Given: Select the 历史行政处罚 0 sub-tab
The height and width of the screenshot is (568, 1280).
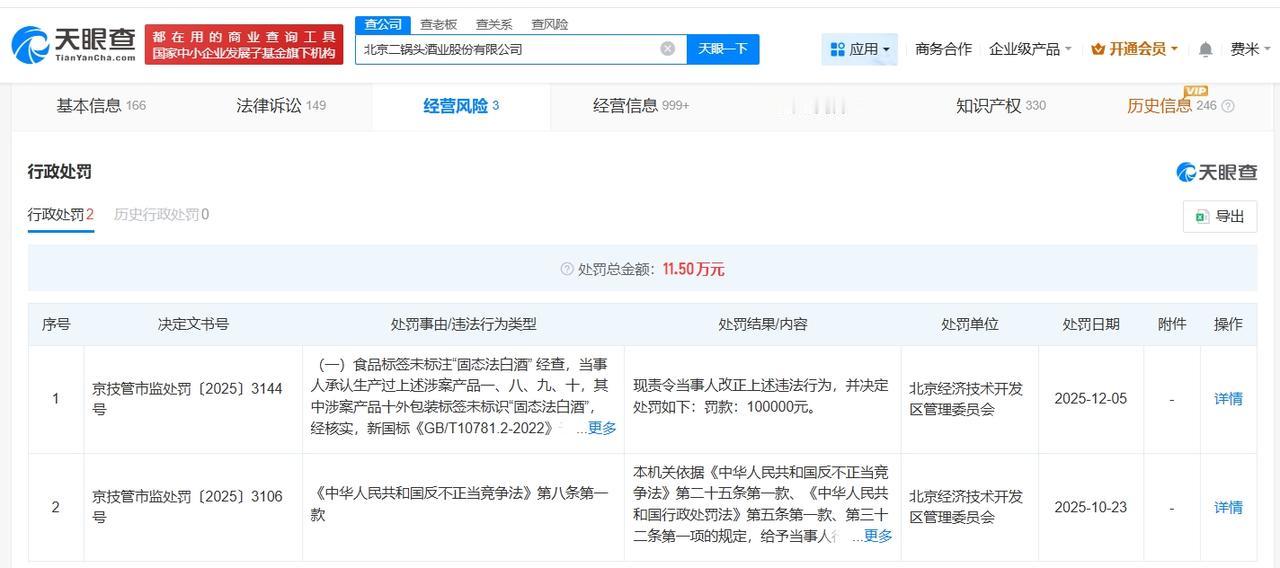Looking at the screenshot, I should [x=161, y=214].
